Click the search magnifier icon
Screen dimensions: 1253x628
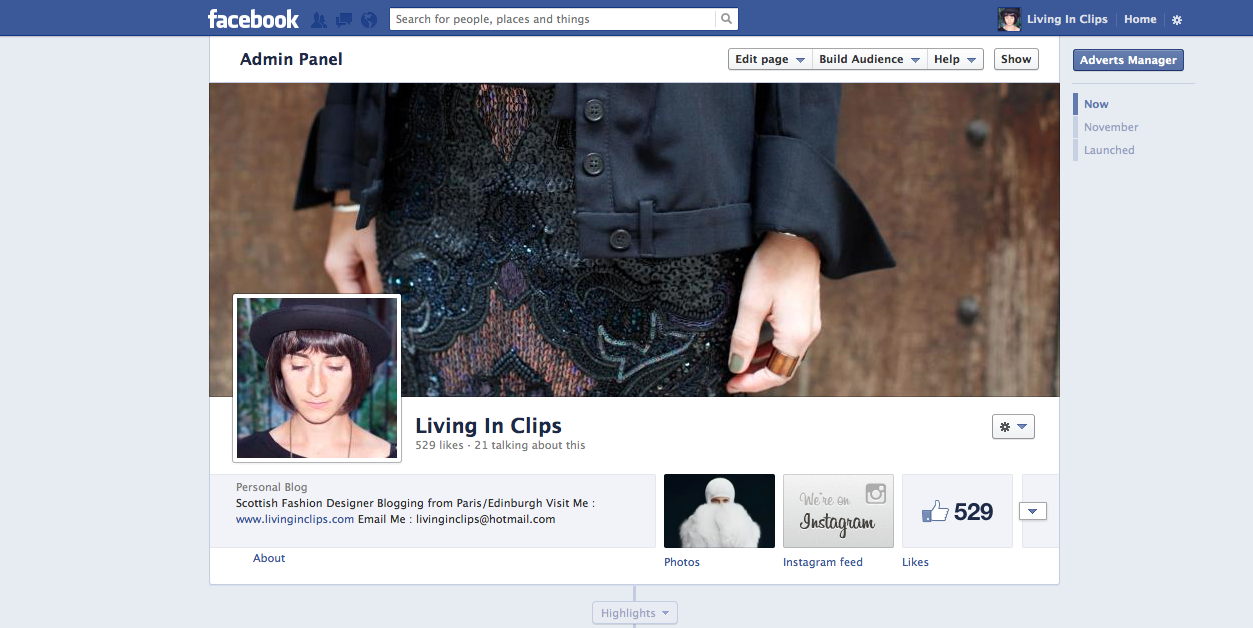pyautogui.click(x=727, y=19)
